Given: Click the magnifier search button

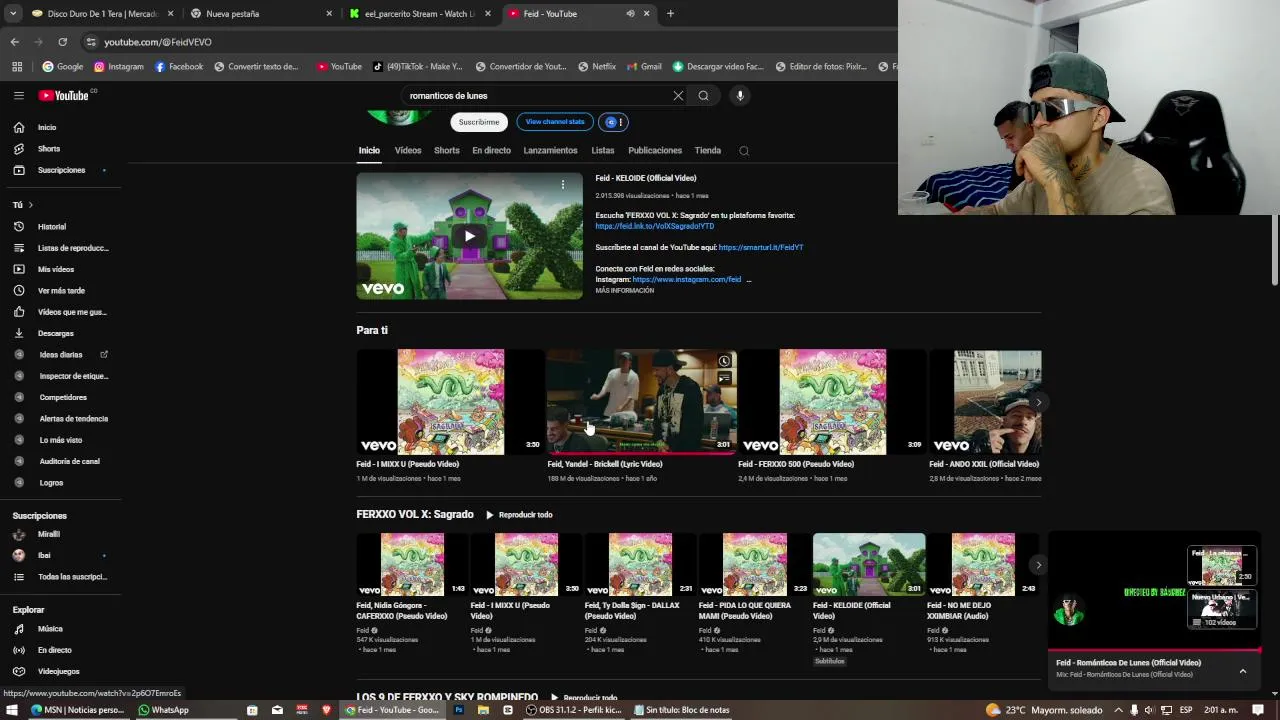Looking at the screenshot, I should [704, 96].
